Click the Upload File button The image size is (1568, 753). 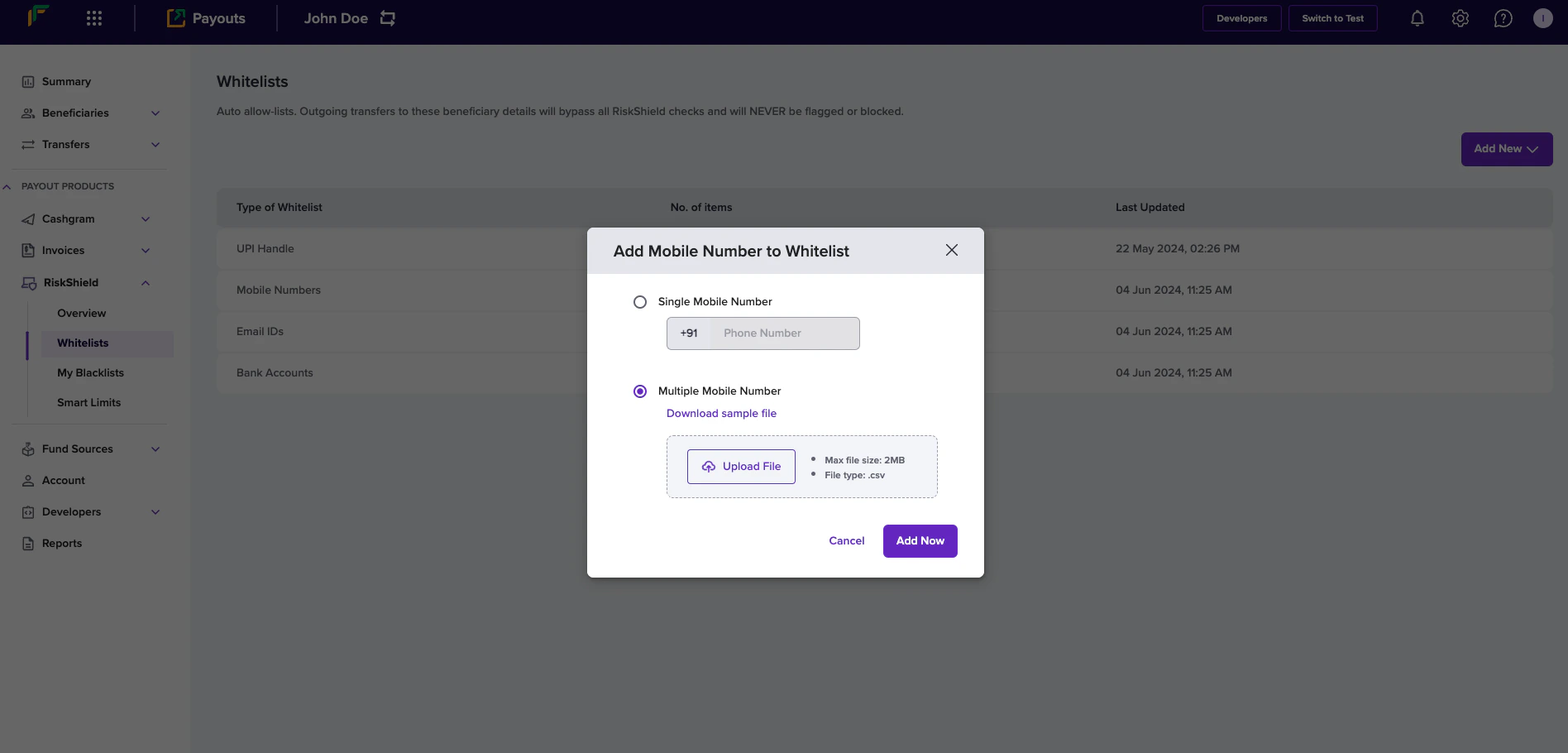pos(741,467)
